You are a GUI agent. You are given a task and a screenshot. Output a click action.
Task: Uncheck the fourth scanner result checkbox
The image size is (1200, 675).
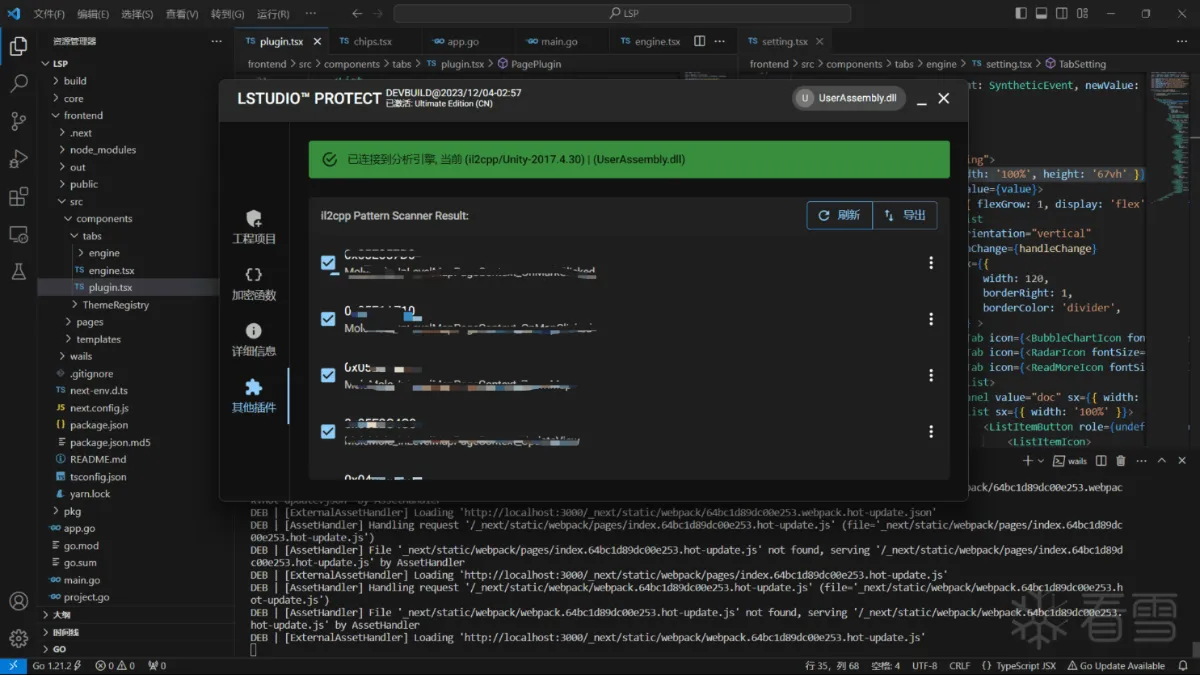tap(328, 431)
